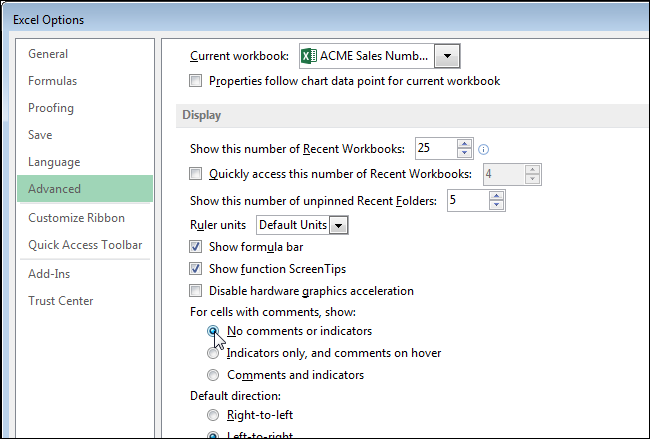This screenshot has width=650, height=439.
Task: Choose Right-to-left default direction
Action: tap(213, 414)
